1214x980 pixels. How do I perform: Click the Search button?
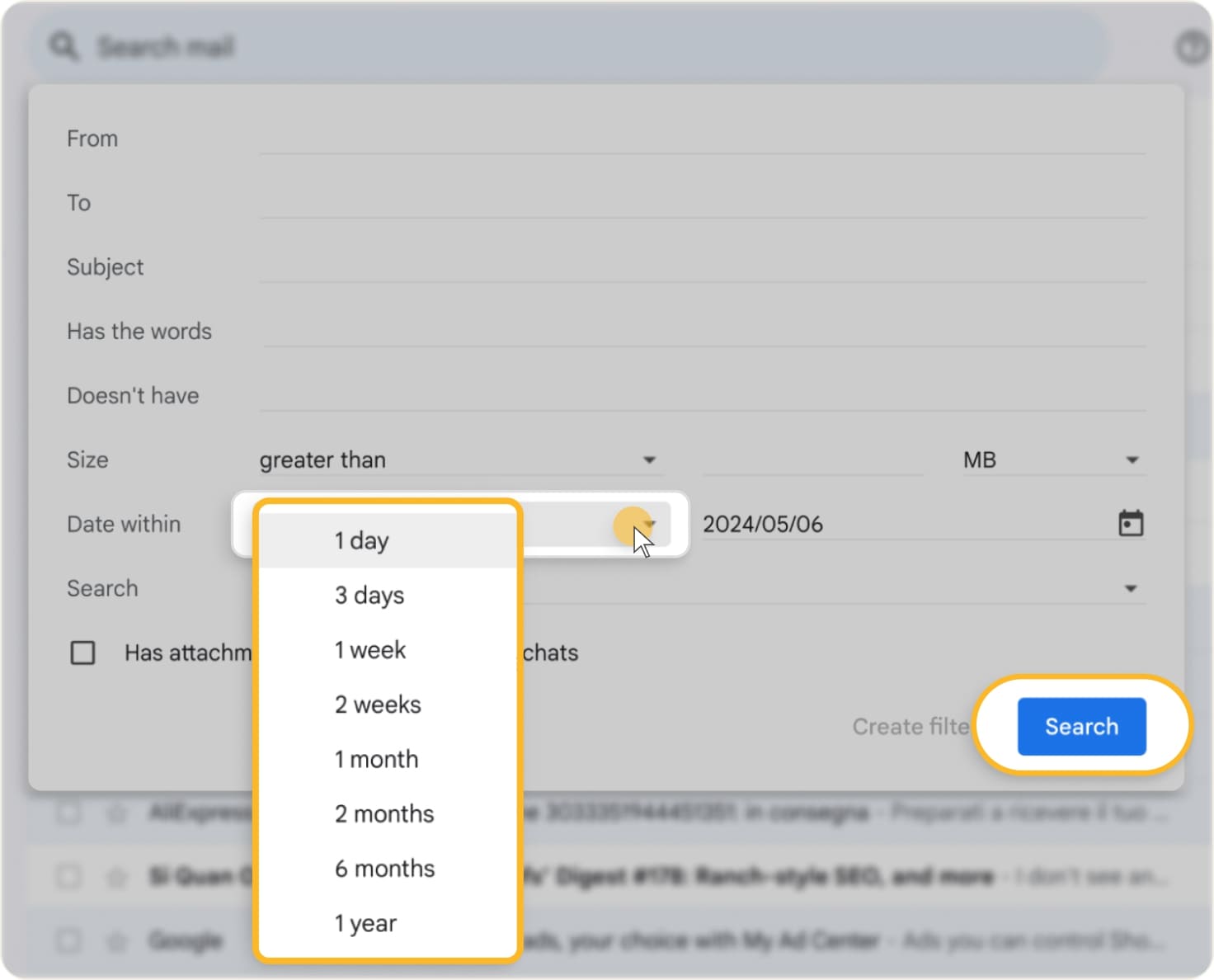[1081, 727]
